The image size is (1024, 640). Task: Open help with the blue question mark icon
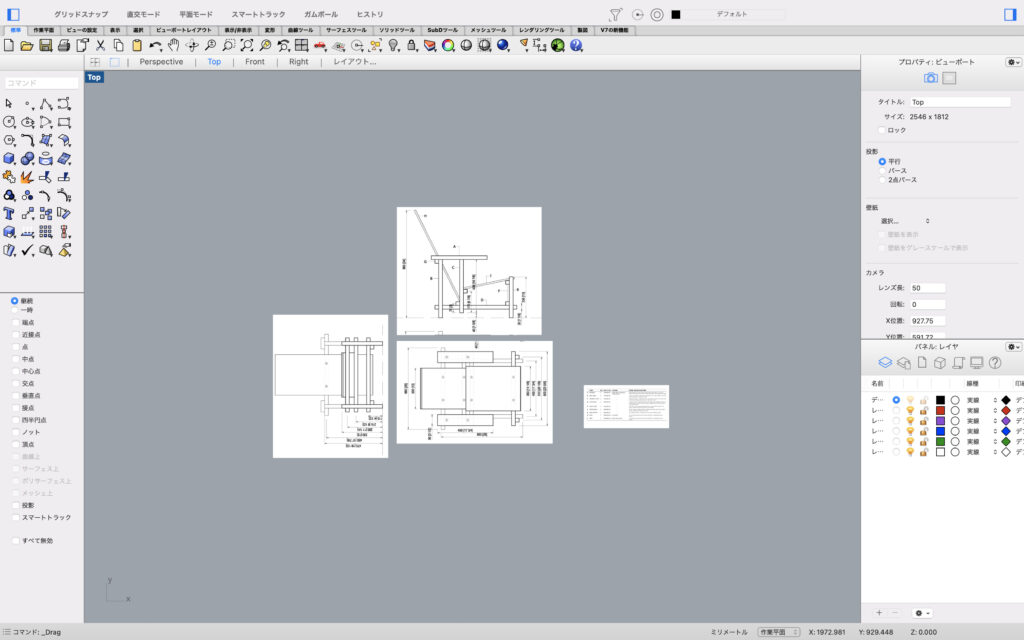coord(576,45)
